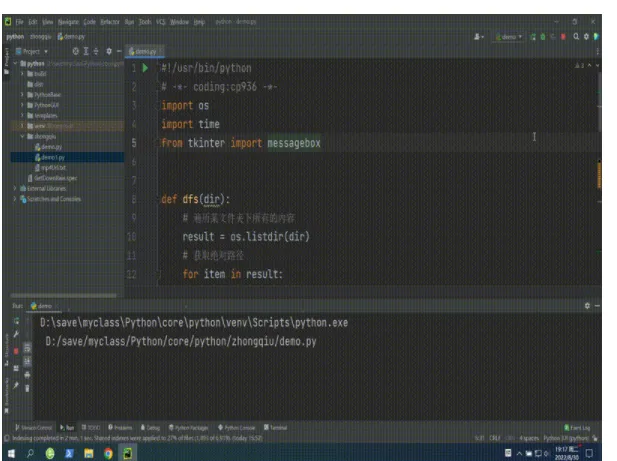The image size is (617, 461).
Task: Expand Scratches and Consoles node
Action: [x=15, y=199]
